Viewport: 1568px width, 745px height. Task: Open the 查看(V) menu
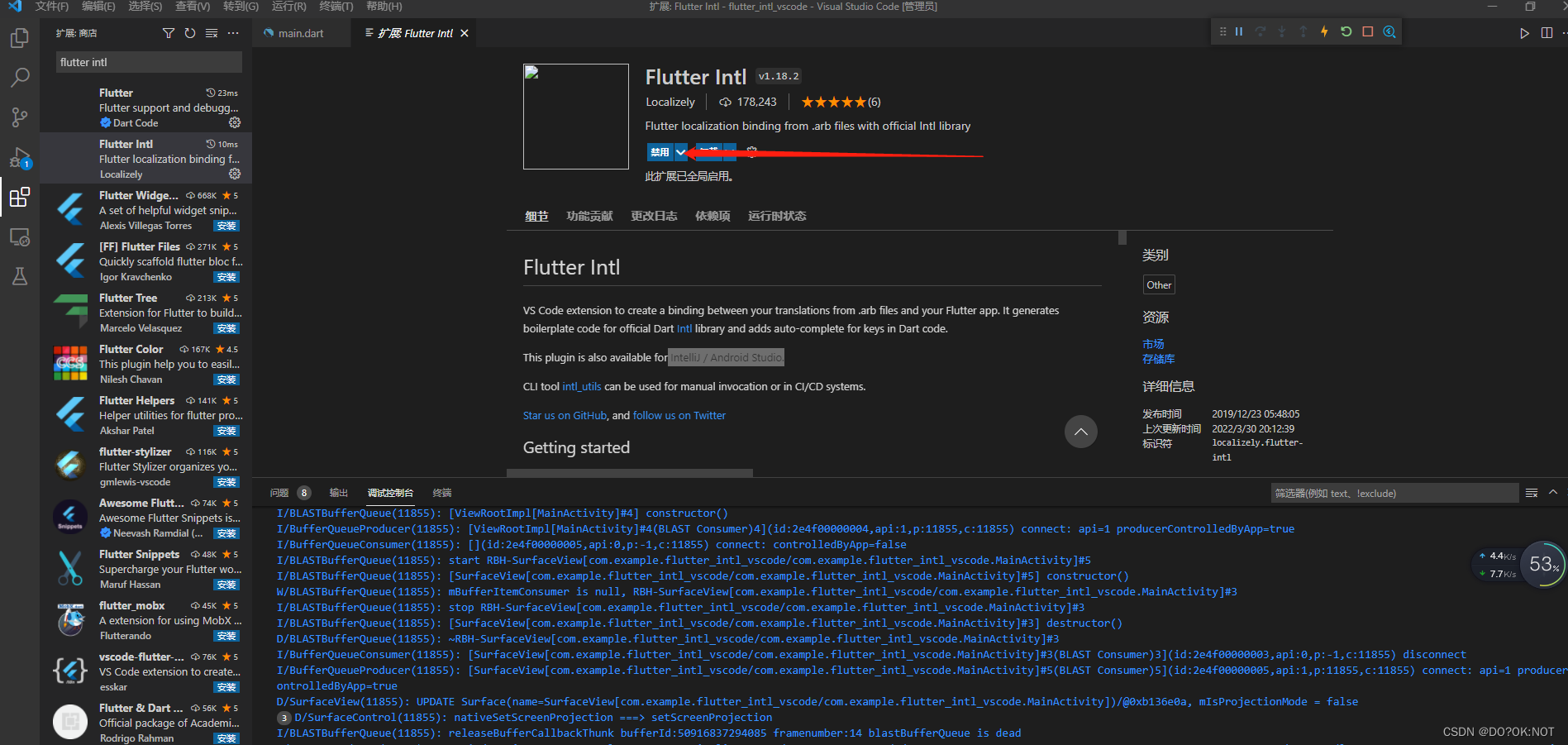coord(193,7)
